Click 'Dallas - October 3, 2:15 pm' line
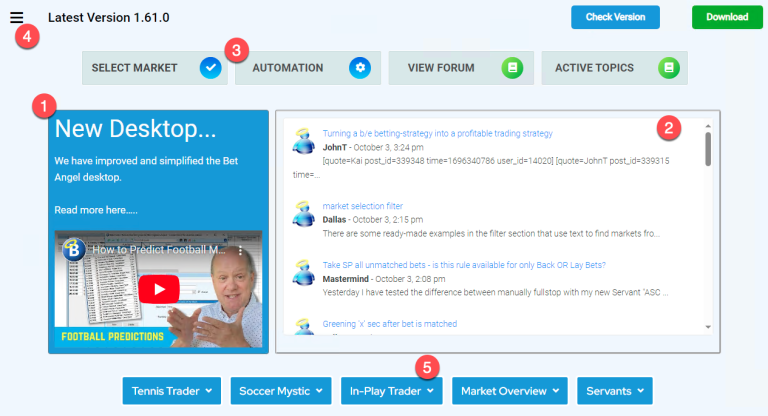Image resolution: width=768 pixels, height=416 pixels. (373, 220)
